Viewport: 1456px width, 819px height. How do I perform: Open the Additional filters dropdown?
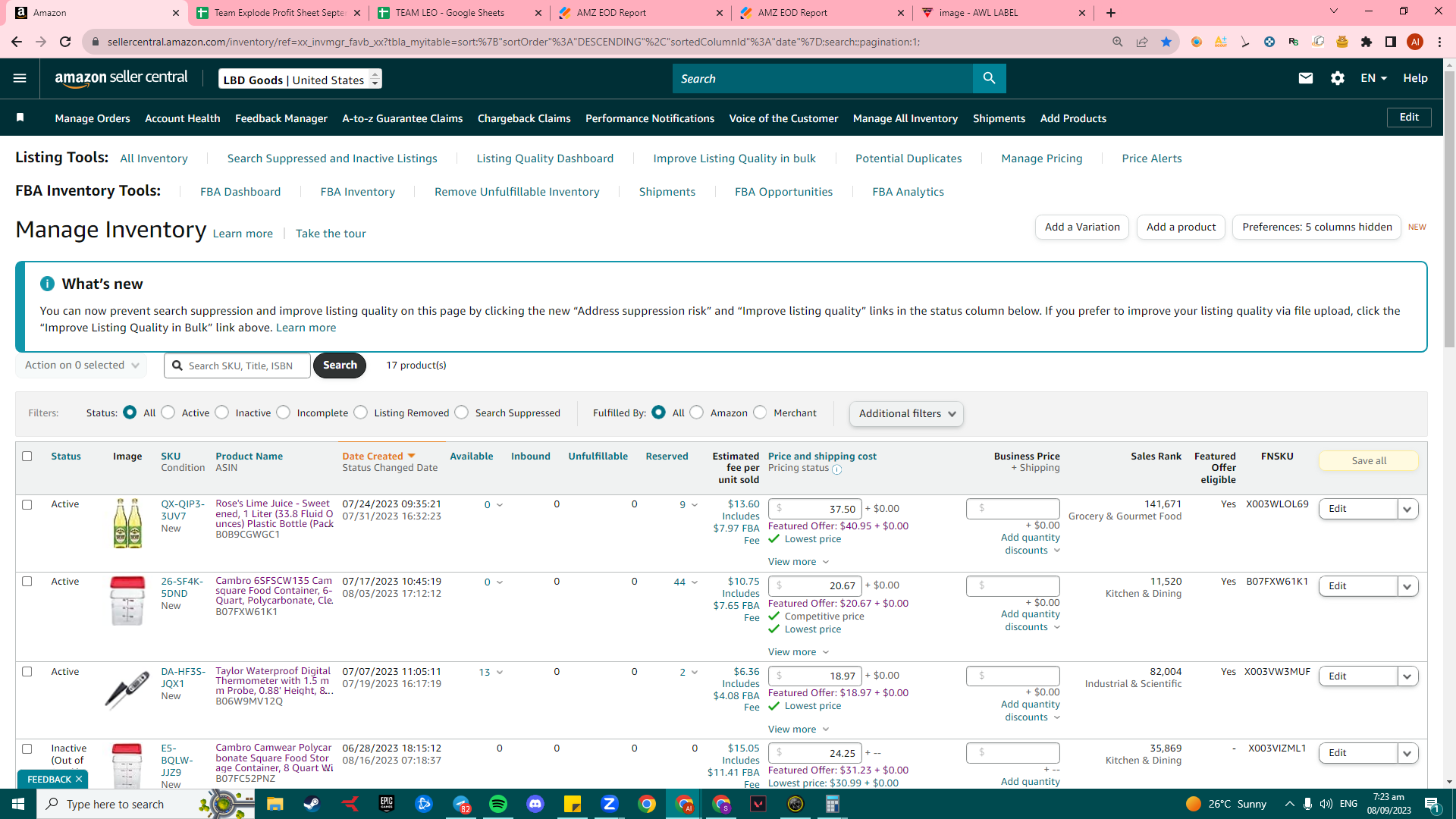(906, 413)
